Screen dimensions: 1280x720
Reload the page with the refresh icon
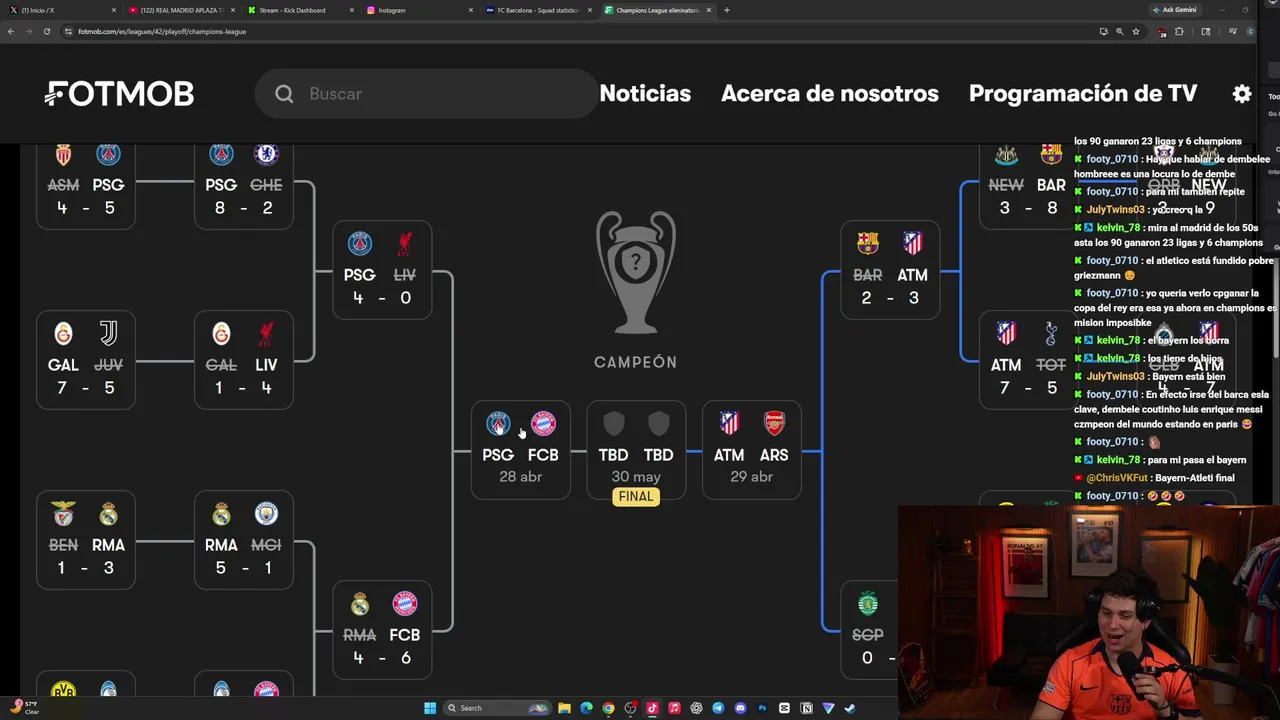(x=46, y=31)
